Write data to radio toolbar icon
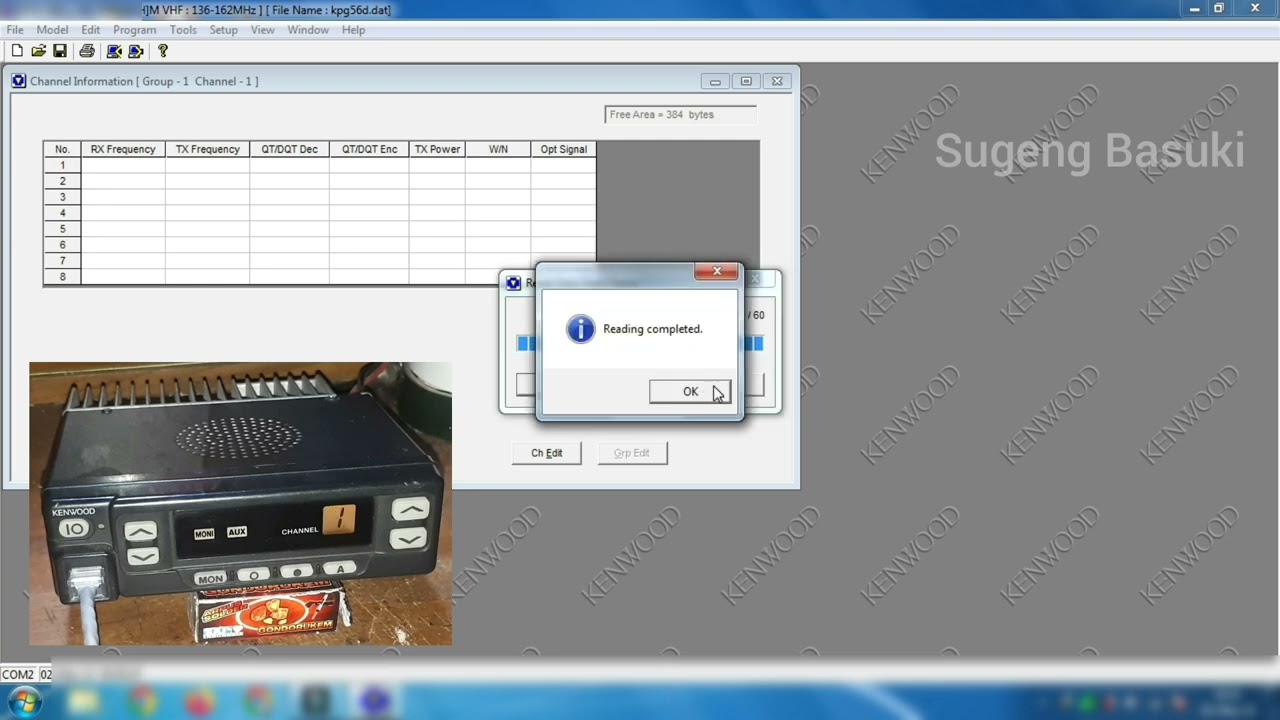This screenshot has width=1280, height=720. click(136, 51)
